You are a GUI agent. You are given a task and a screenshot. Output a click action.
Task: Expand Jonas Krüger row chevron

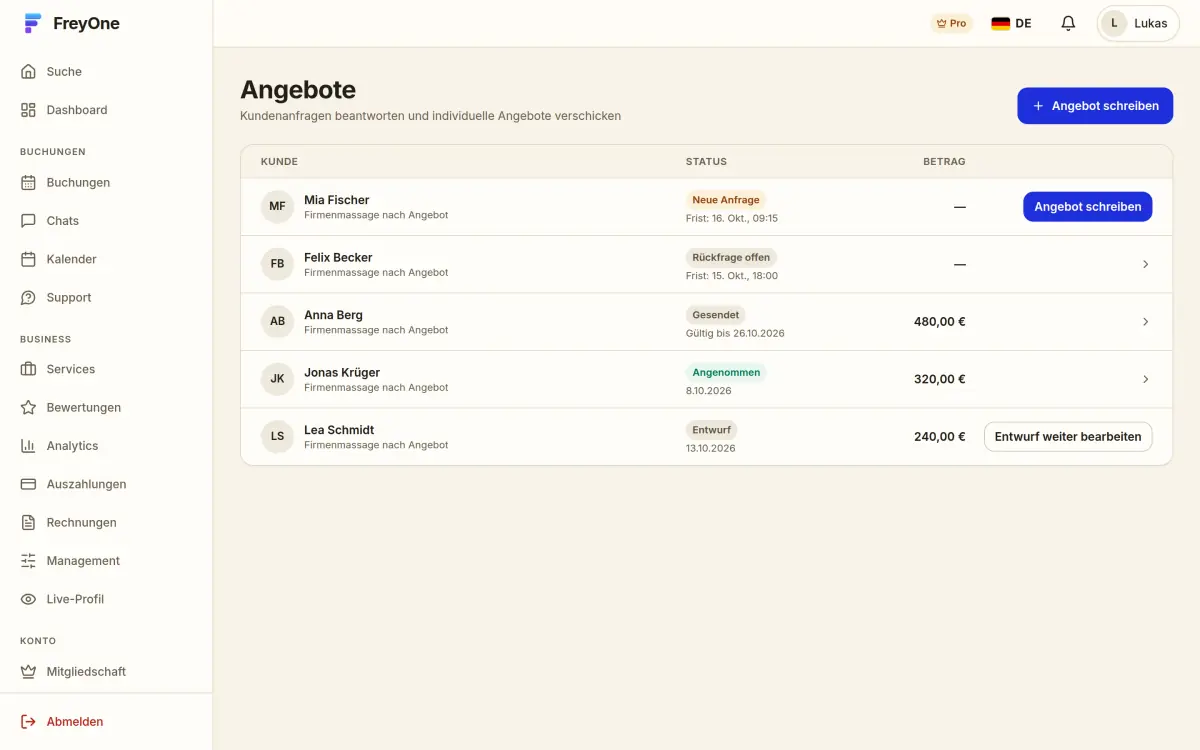coord(1145,379)
